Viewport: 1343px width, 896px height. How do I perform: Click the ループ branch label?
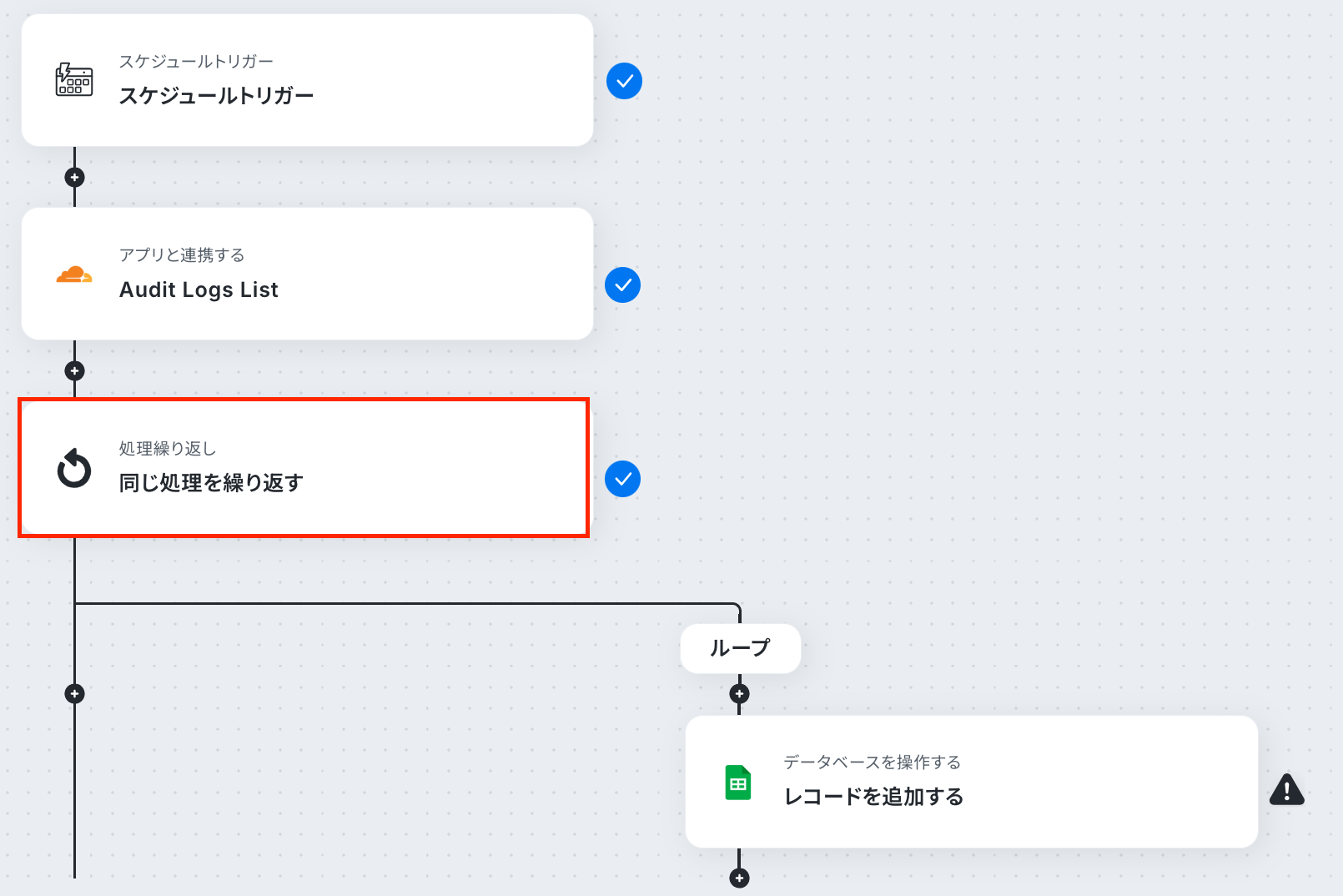(740, 648)
